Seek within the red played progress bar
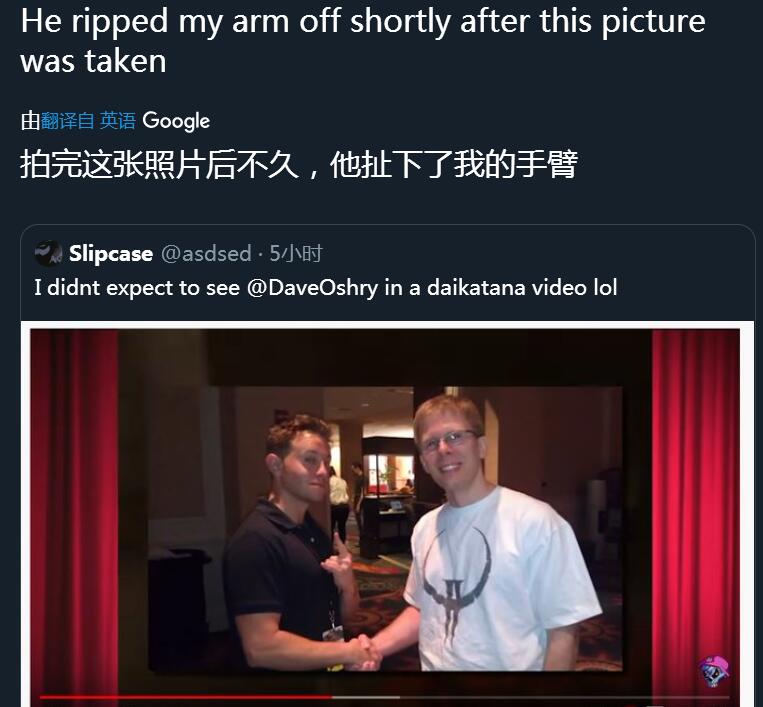 [x=186, y=697]
